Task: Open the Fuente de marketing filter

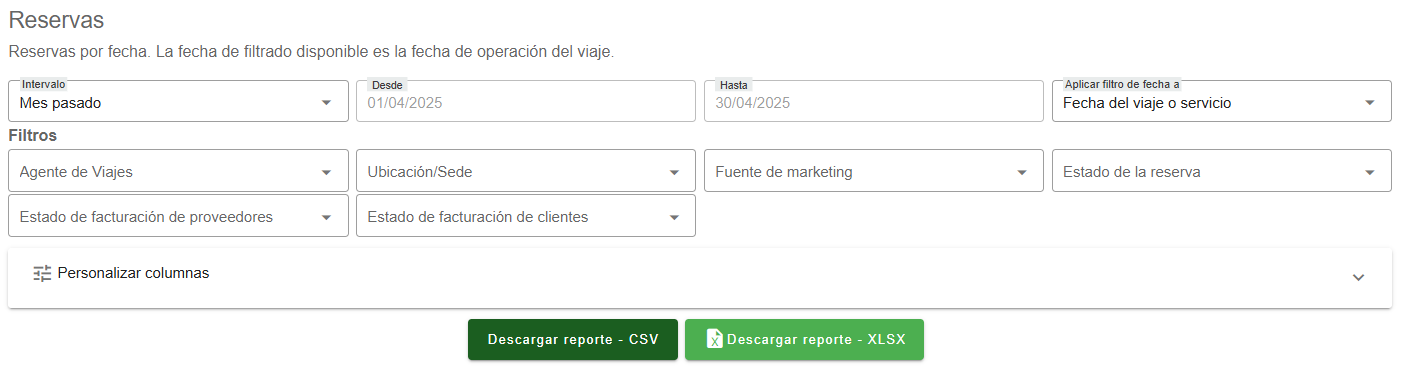Action: tap(874, 171)
